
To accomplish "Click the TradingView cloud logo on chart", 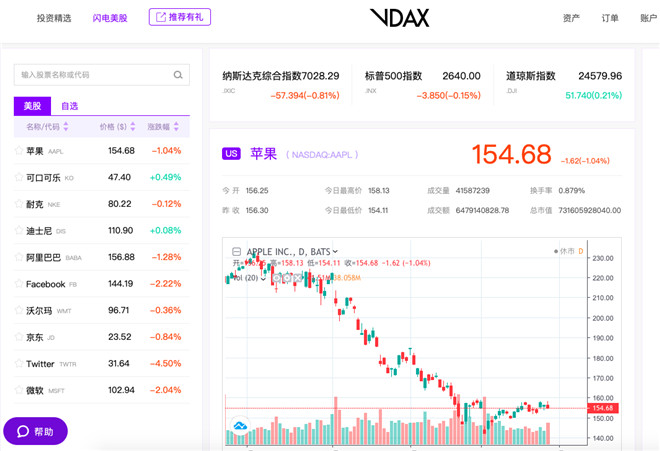I will click(x=240, y=427).
